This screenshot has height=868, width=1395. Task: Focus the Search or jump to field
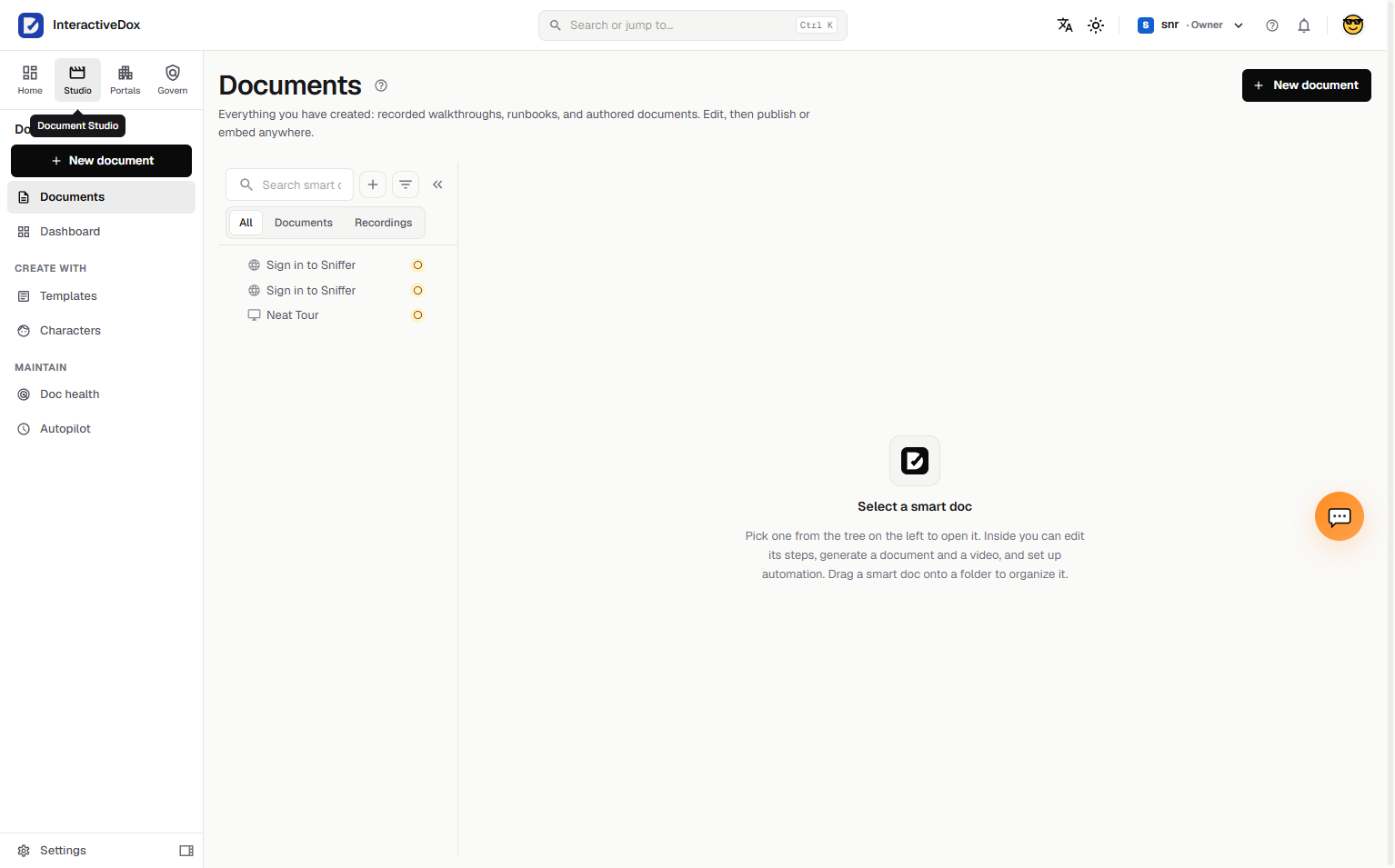(693, 25)
